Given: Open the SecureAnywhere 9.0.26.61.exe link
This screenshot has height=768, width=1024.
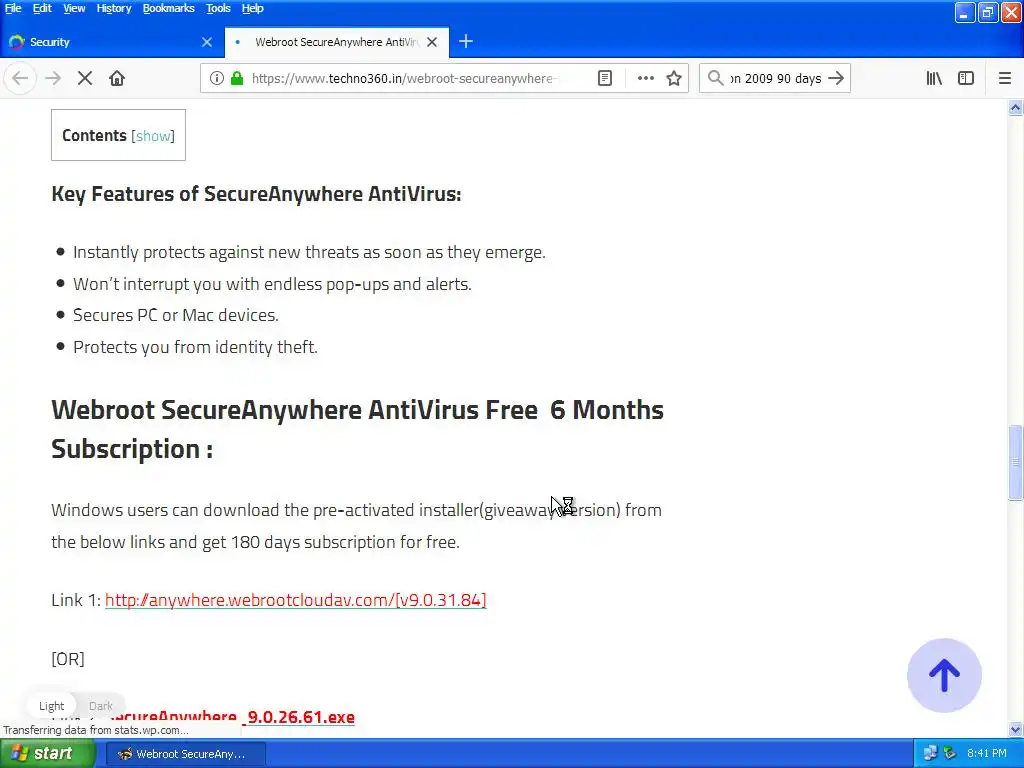Looking at the screenshot, I should [232, 717].
